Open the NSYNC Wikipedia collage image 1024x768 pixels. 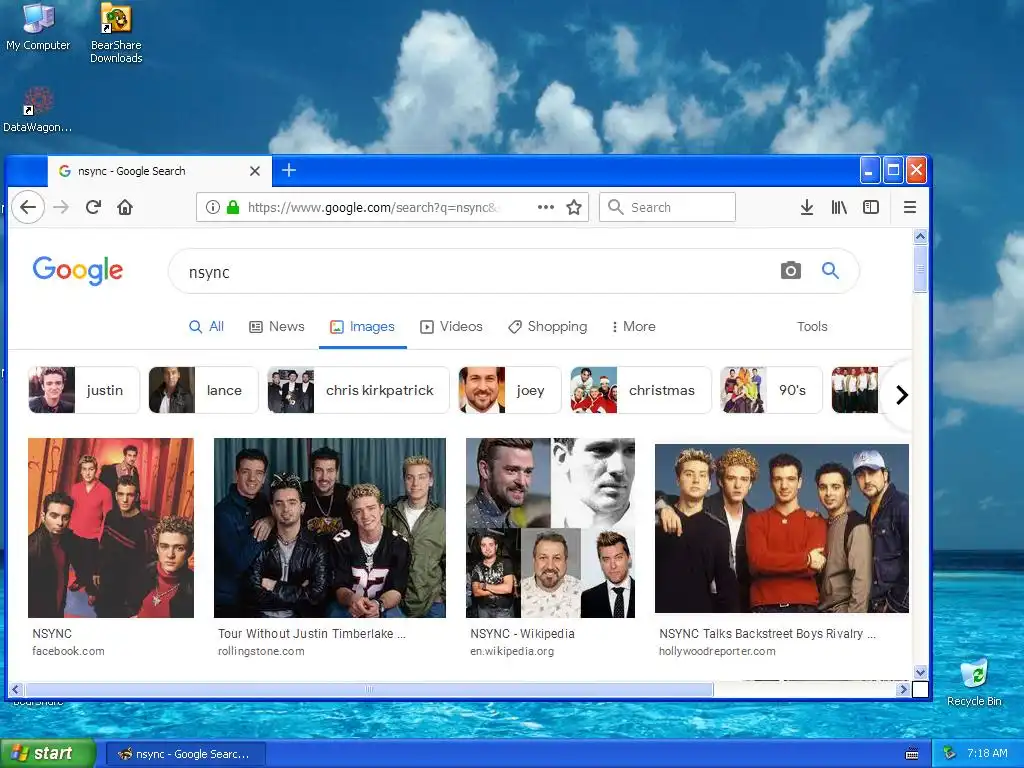(x=551, y=528)
